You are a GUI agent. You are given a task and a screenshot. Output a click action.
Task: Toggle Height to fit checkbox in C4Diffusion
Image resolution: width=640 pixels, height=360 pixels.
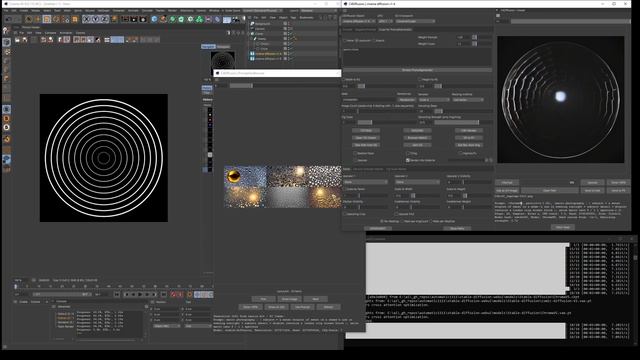tap(420, 79)
